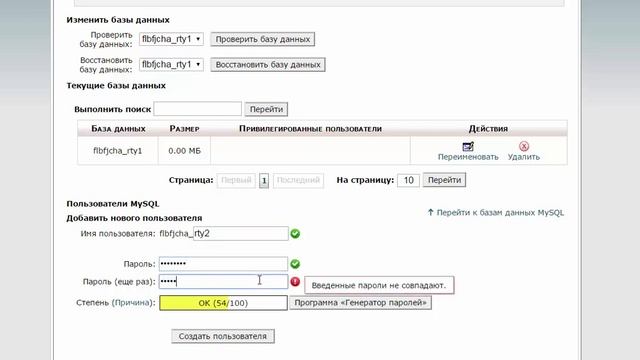Screen dimensions: 640x360
Task: Click the '0.00 МБ' size cell
Action: click(184, 151)
